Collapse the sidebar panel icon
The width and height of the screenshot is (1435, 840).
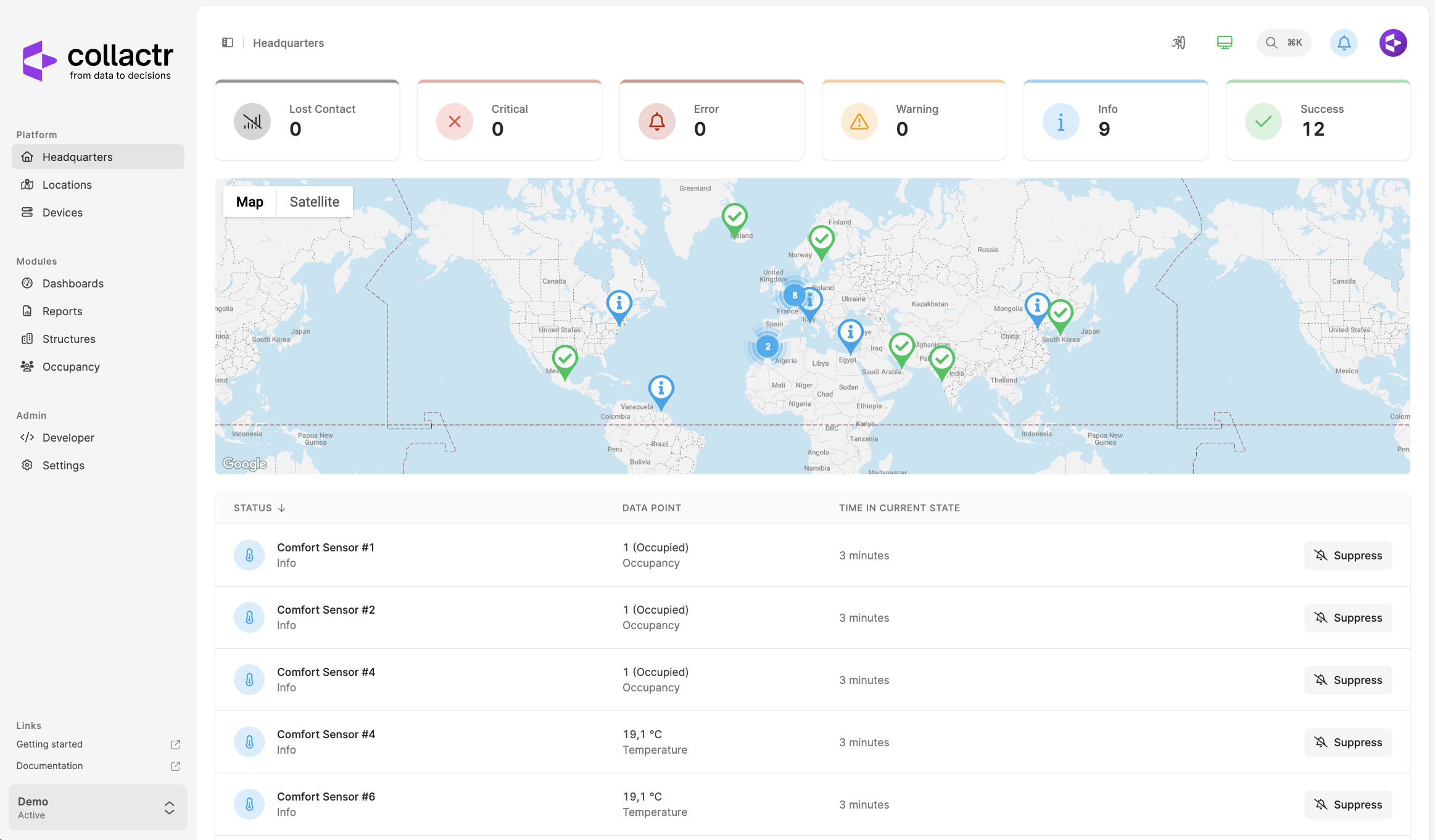(228, 43)
